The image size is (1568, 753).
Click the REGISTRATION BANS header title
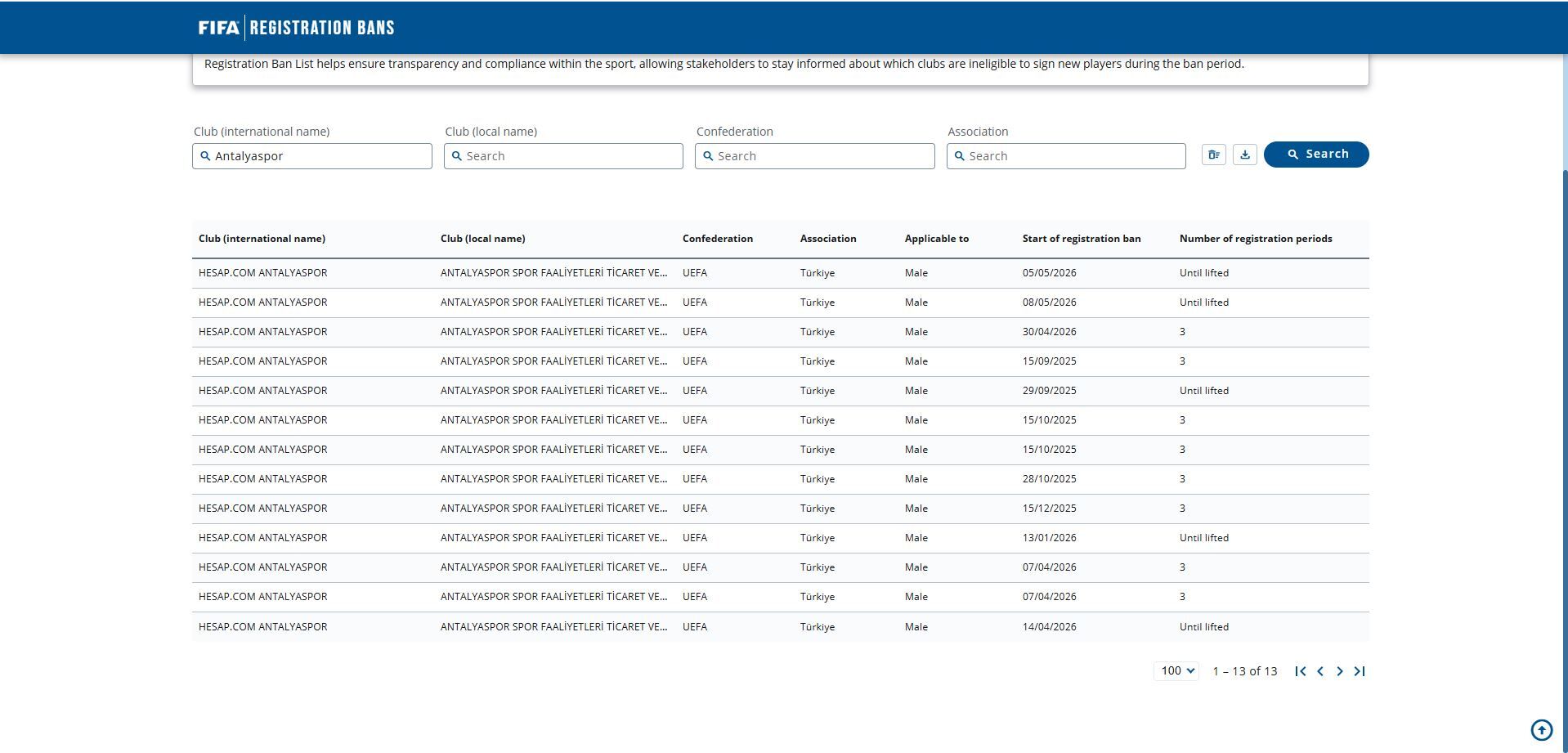[x=322, y=28]
